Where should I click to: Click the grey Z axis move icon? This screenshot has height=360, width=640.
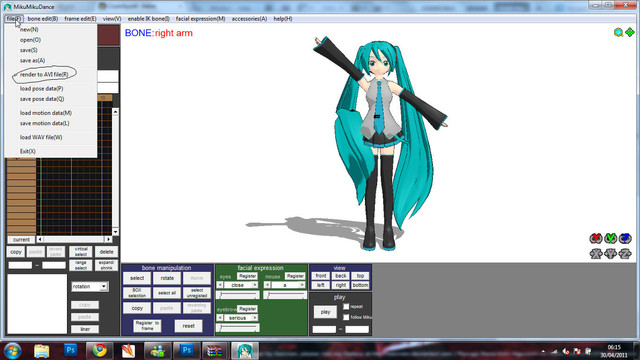tap(625, 254)
